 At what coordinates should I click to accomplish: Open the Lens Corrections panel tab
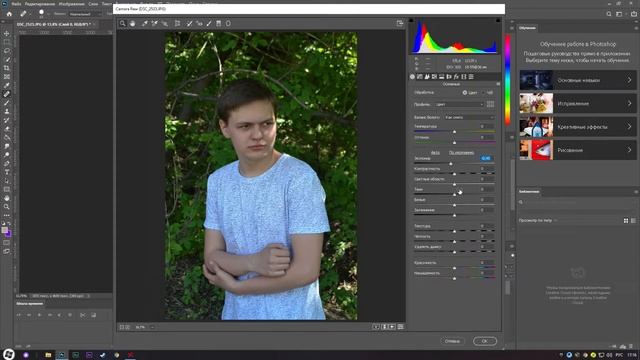(x=449, y=77)
